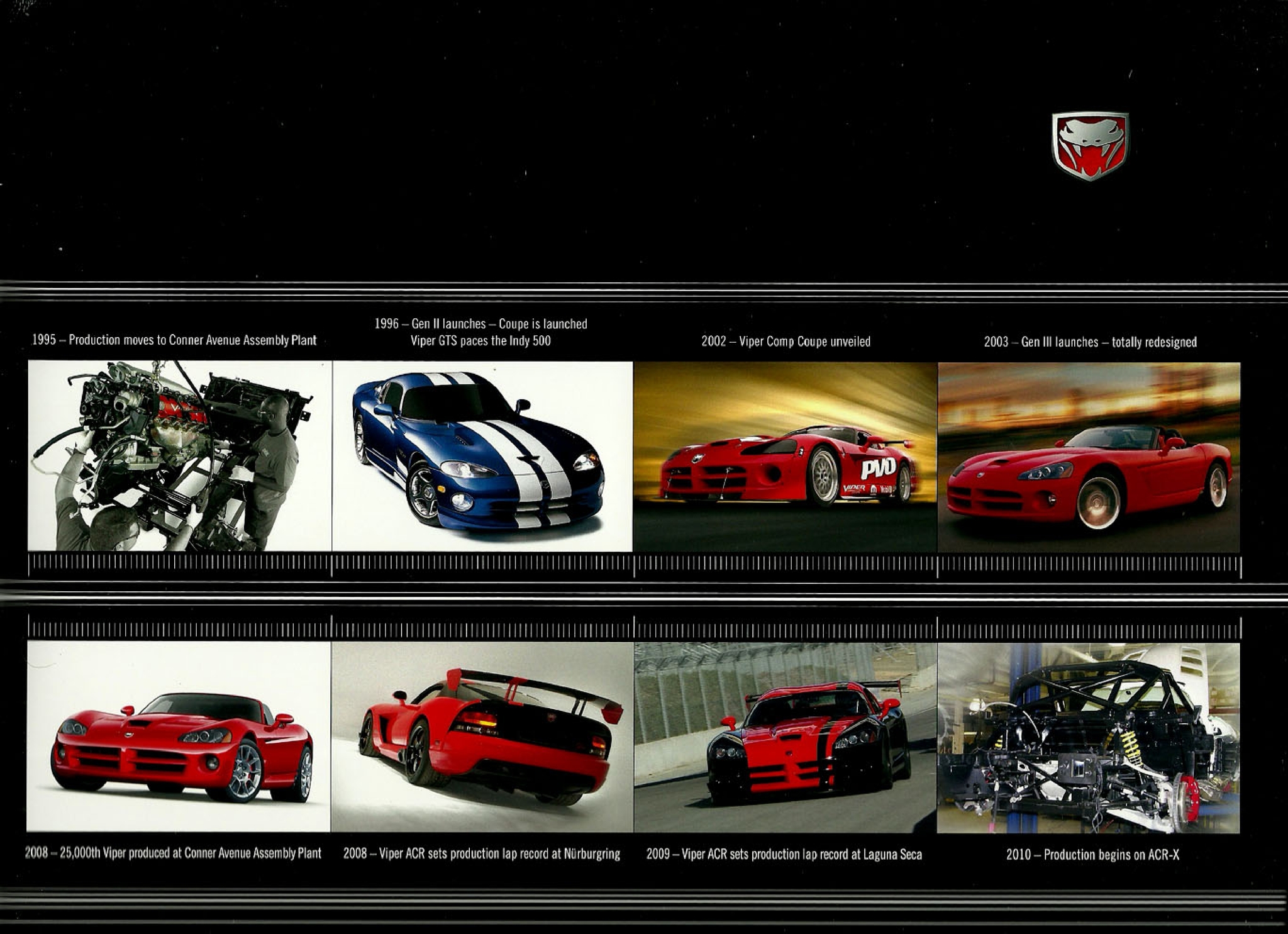Click the lower timeline ruler above ACR-X photo
Image resolution: width=1288 pixels, height=934 pixels.
(1089, 630)
